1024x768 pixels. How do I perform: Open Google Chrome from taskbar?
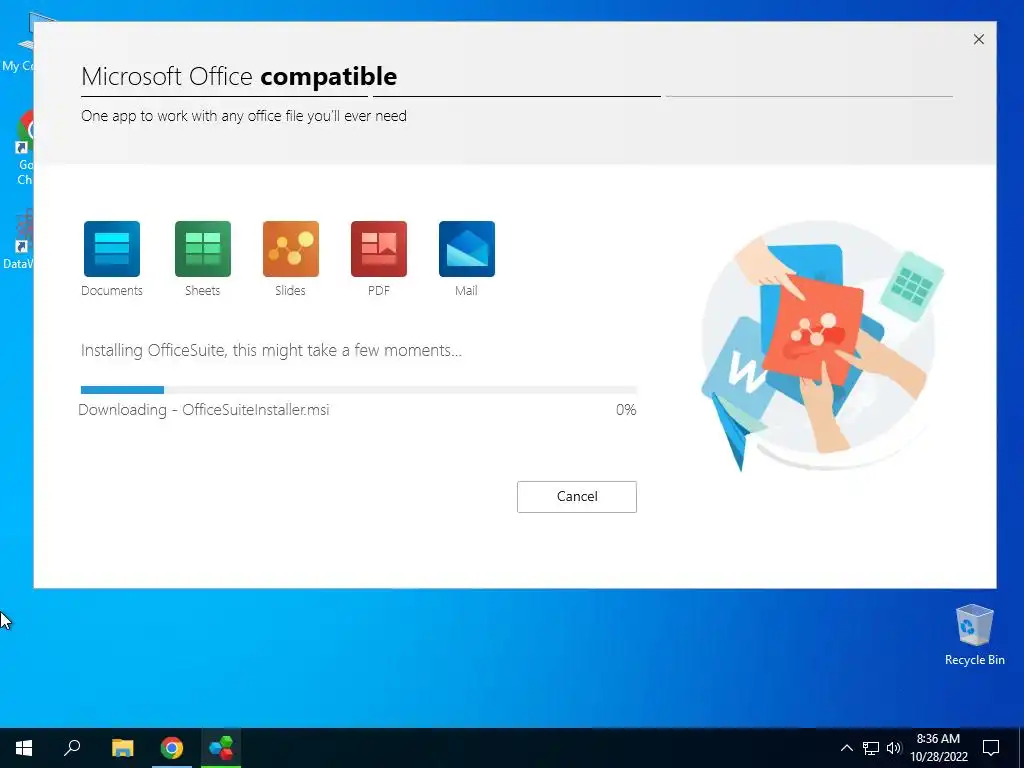[x=172, y=748]
